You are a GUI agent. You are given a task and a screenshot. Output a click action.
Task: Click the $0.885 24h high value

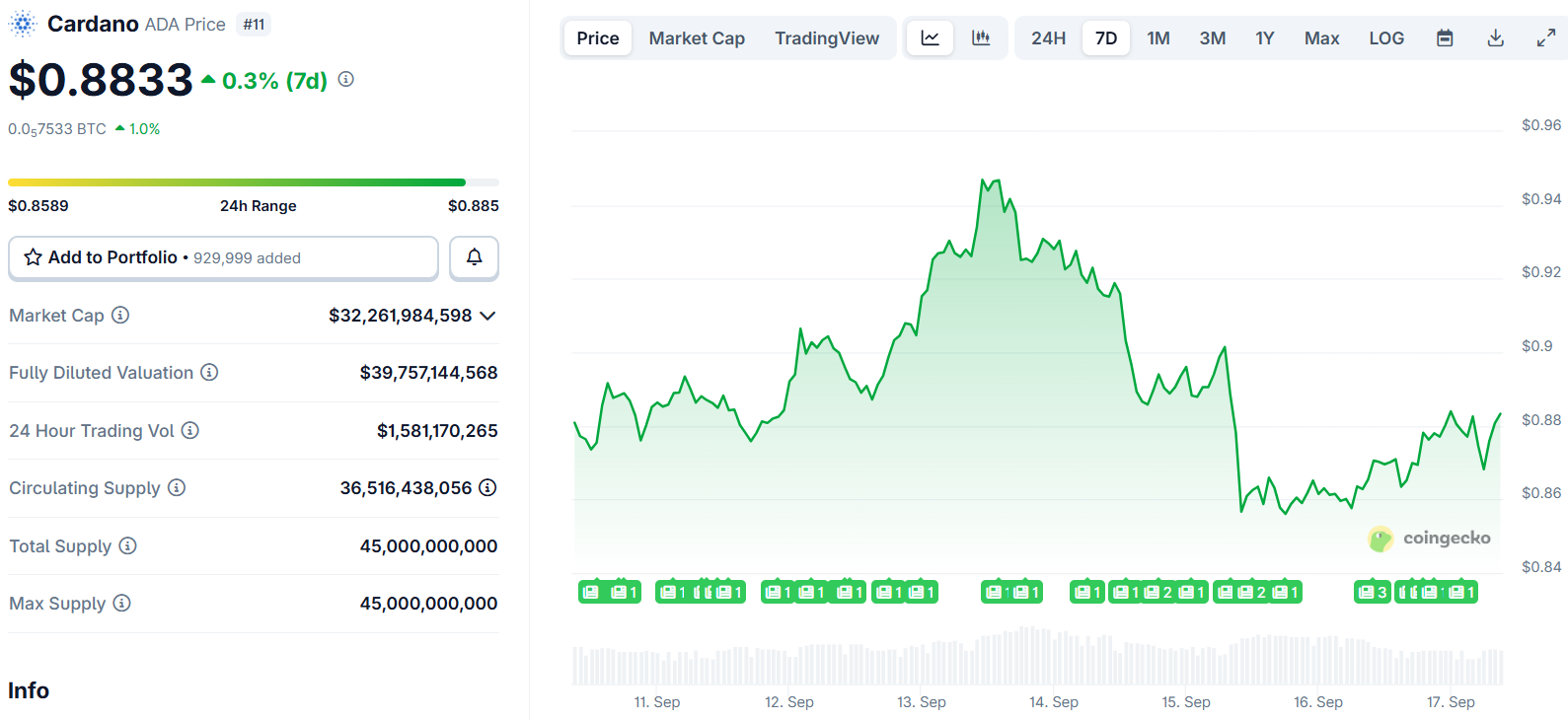point(474,205)
